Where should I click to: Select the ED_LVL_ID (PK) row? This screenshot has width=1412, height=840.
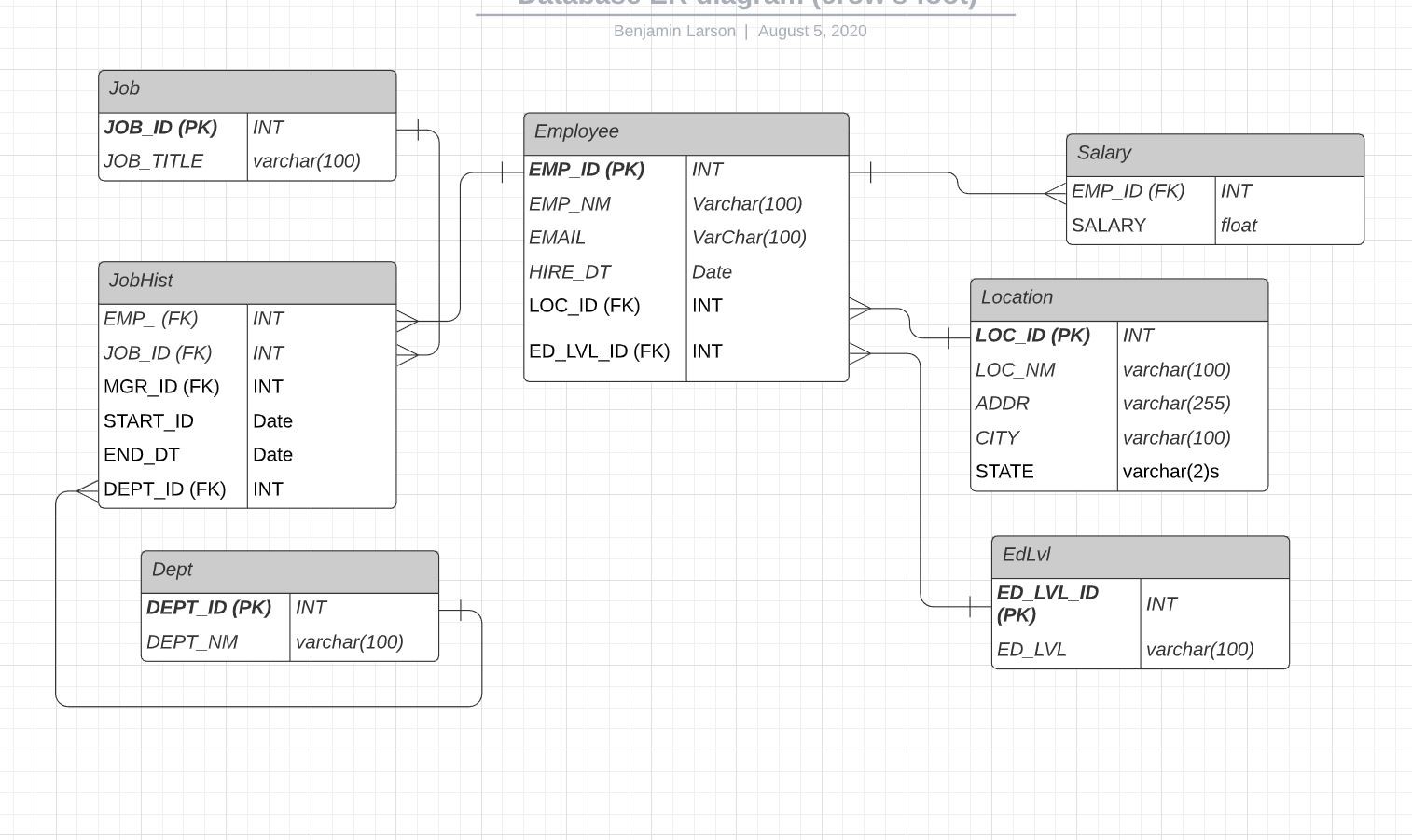1065,603
